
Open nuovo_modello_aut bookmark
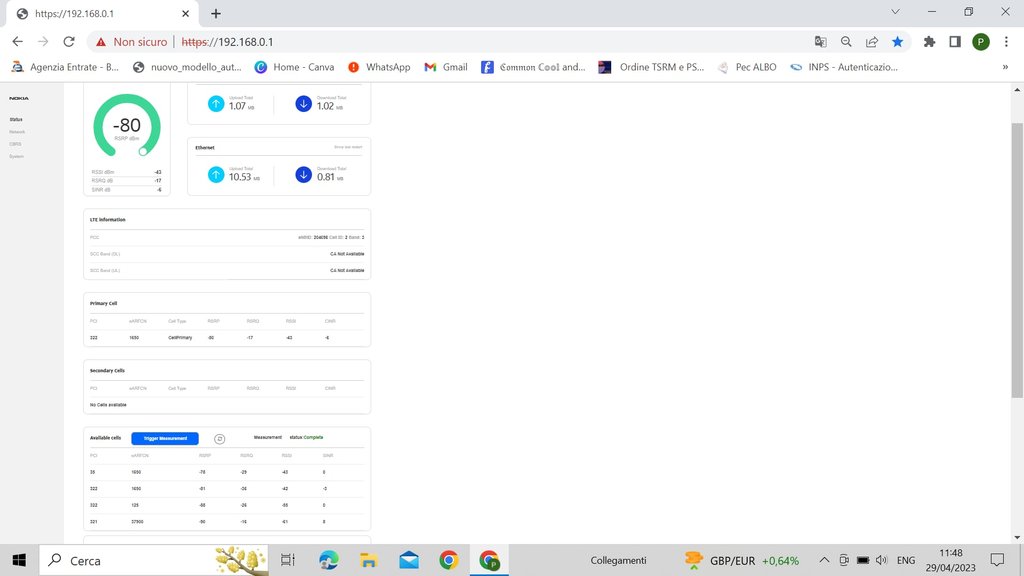(x=187, y=67)
